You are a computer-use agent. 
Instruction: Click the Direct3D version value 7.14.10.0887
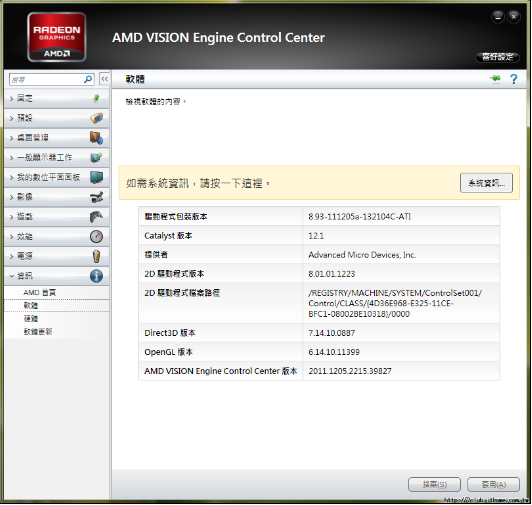coord(331,333)
